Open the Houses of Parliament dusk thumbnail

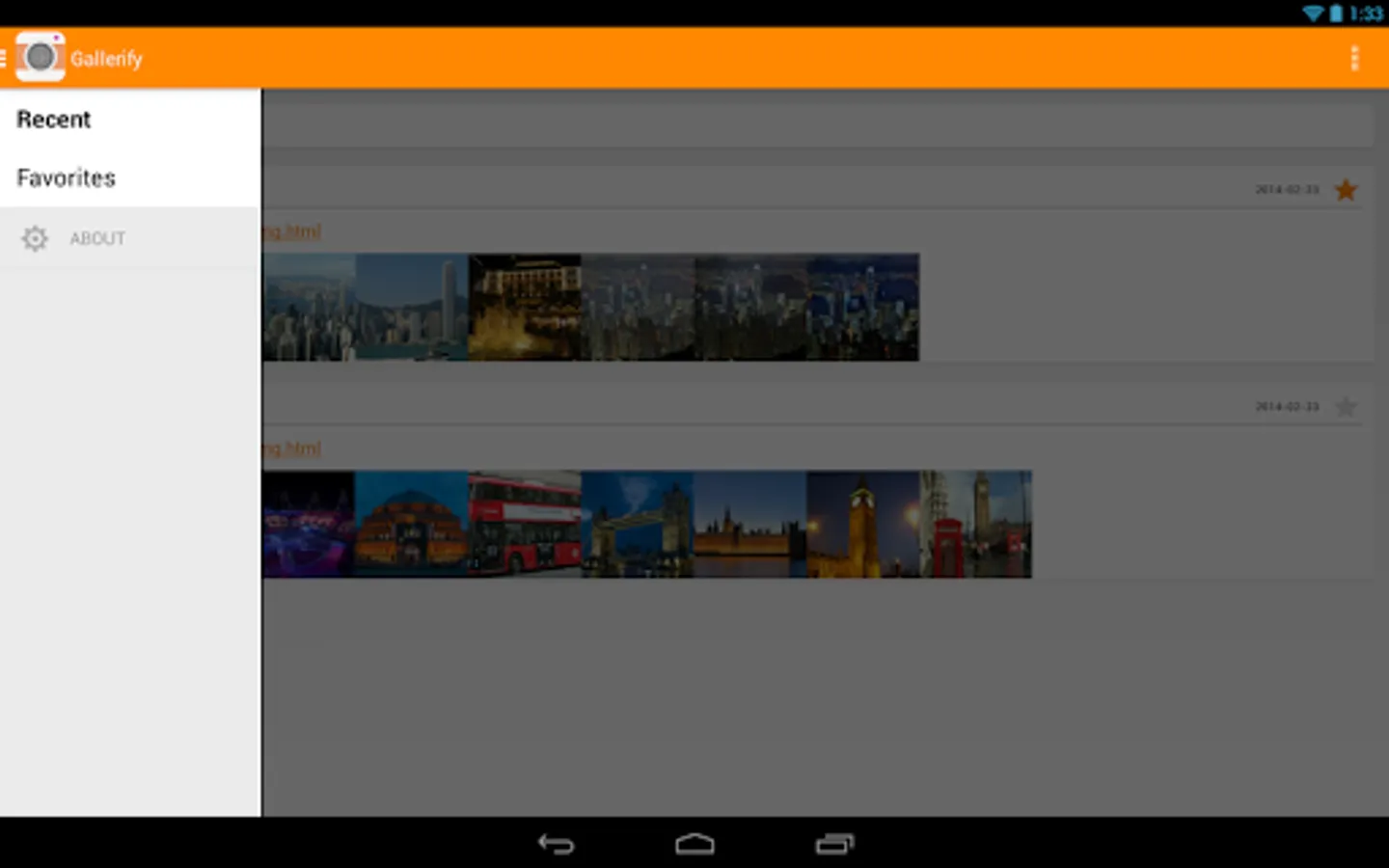pyautogui.click(x=750, y=524)
